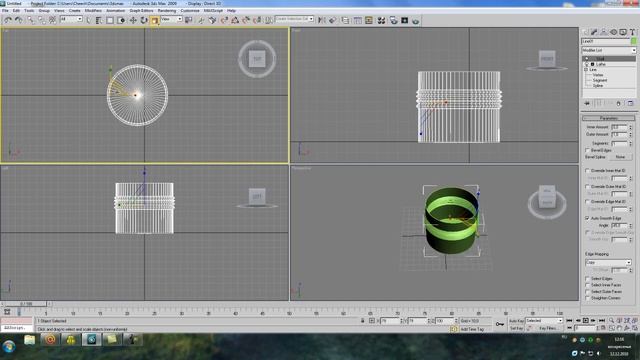Toggle Angle Snap icon in toolbar
640x360 pixels.
[235, 20]
